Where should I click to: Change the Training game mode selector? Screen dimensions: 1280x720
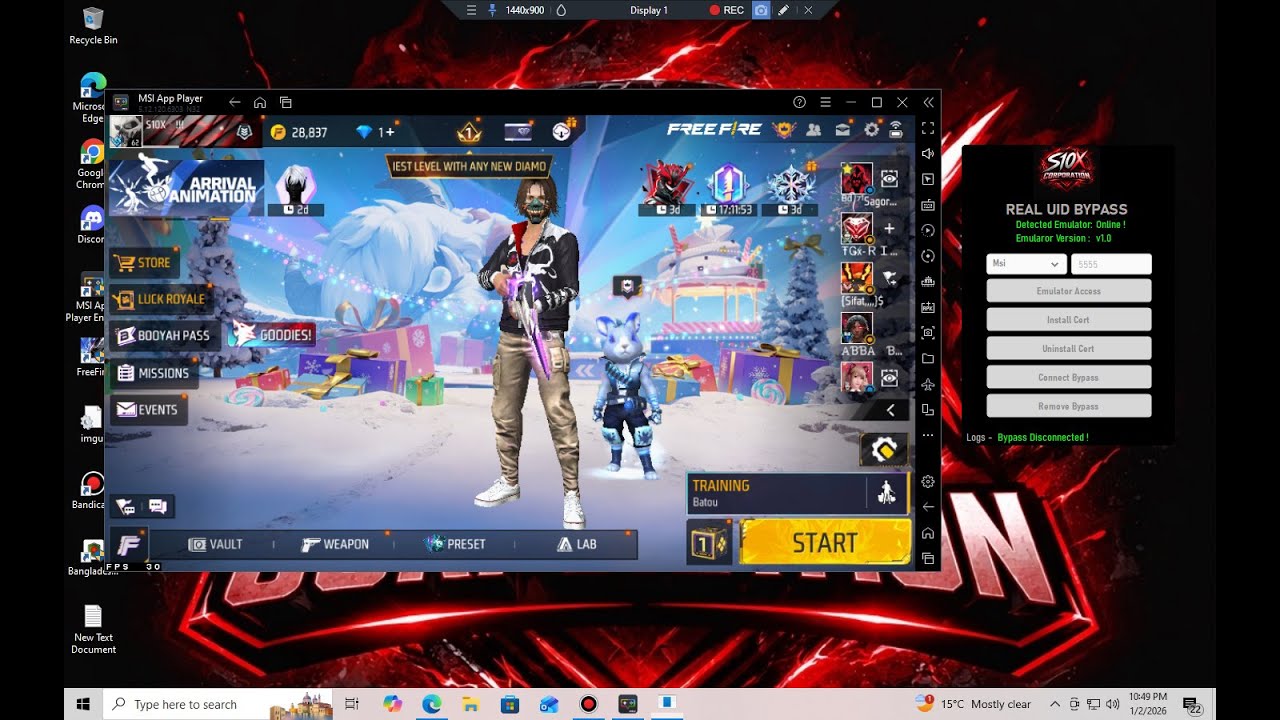pos(798,493)
